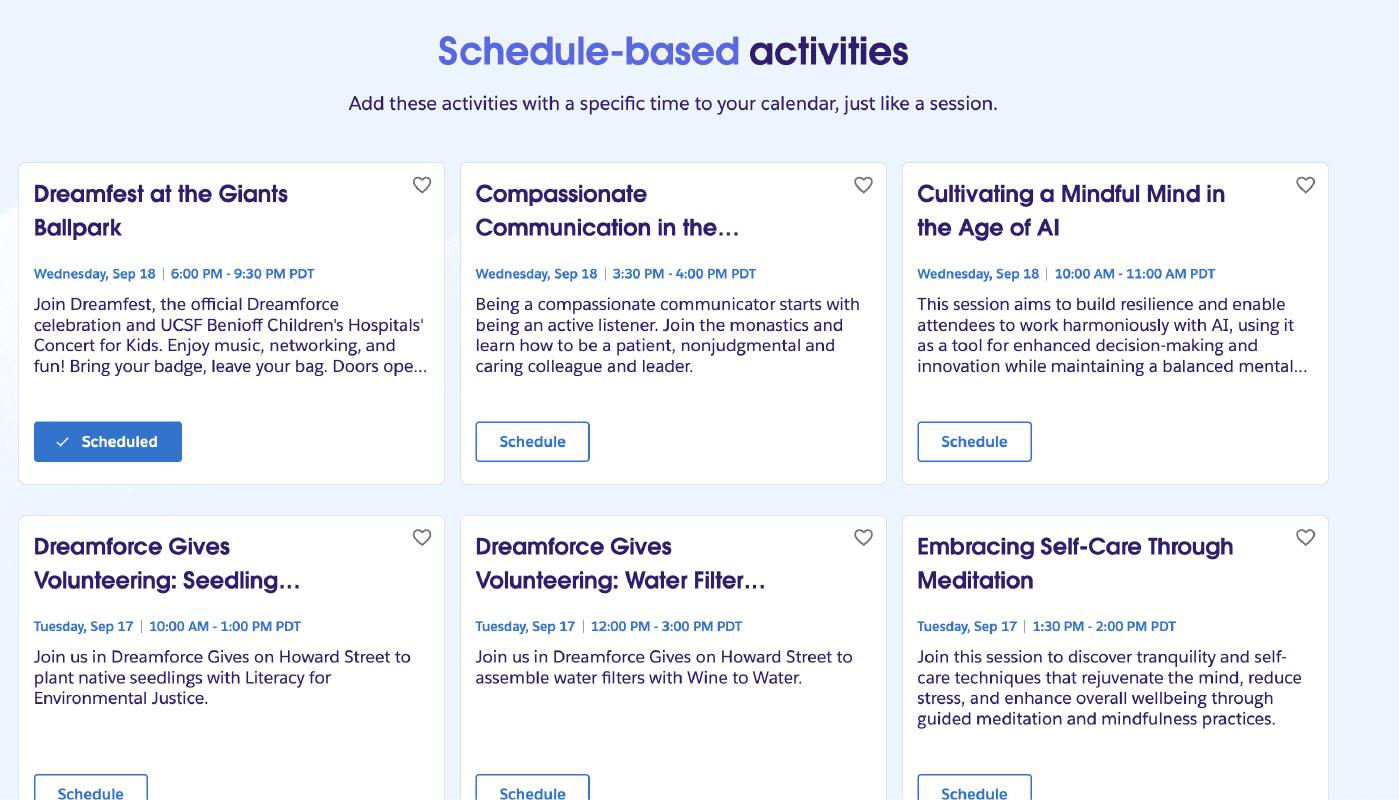This screenshot has width=1399, height=800.
Task: Favorite the Water Filter volunteering card
Action: click(863, 538)
